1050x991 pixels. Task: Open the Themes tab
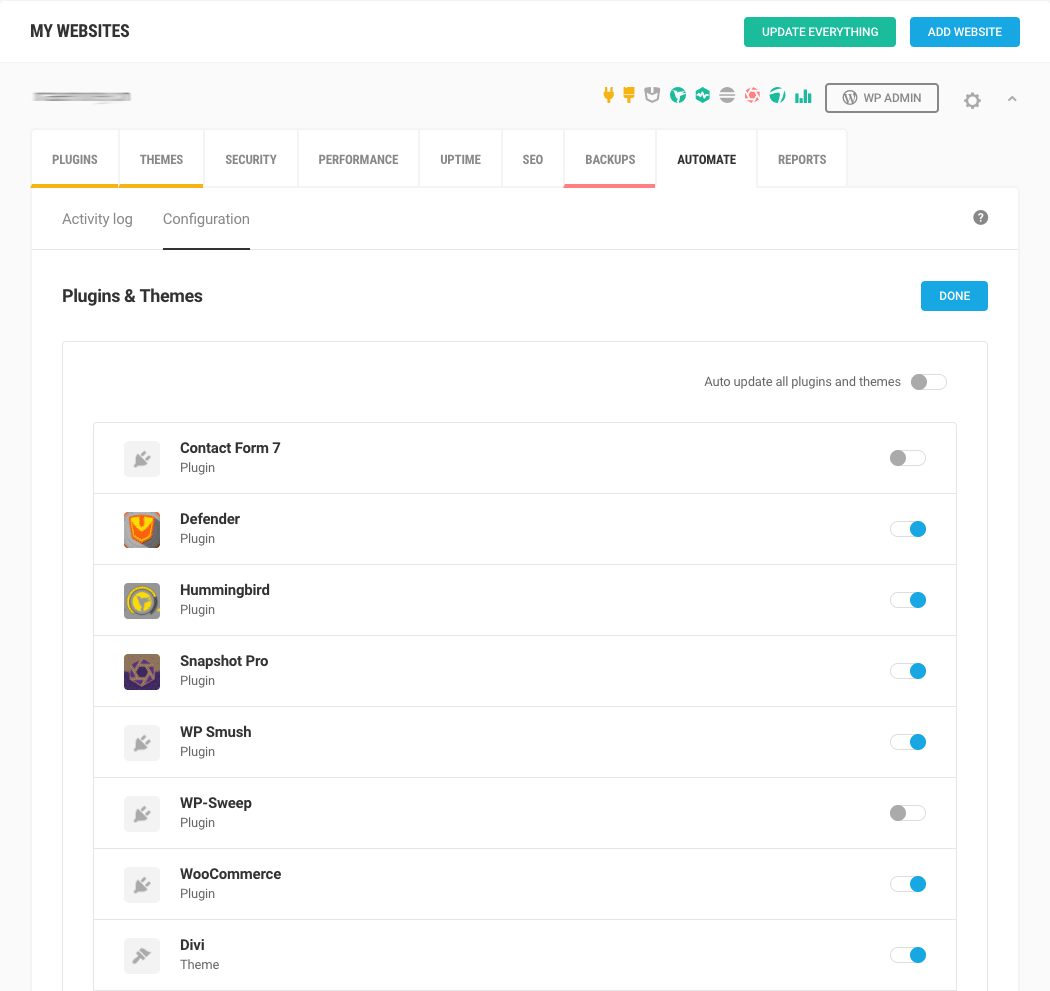(161, 159)
